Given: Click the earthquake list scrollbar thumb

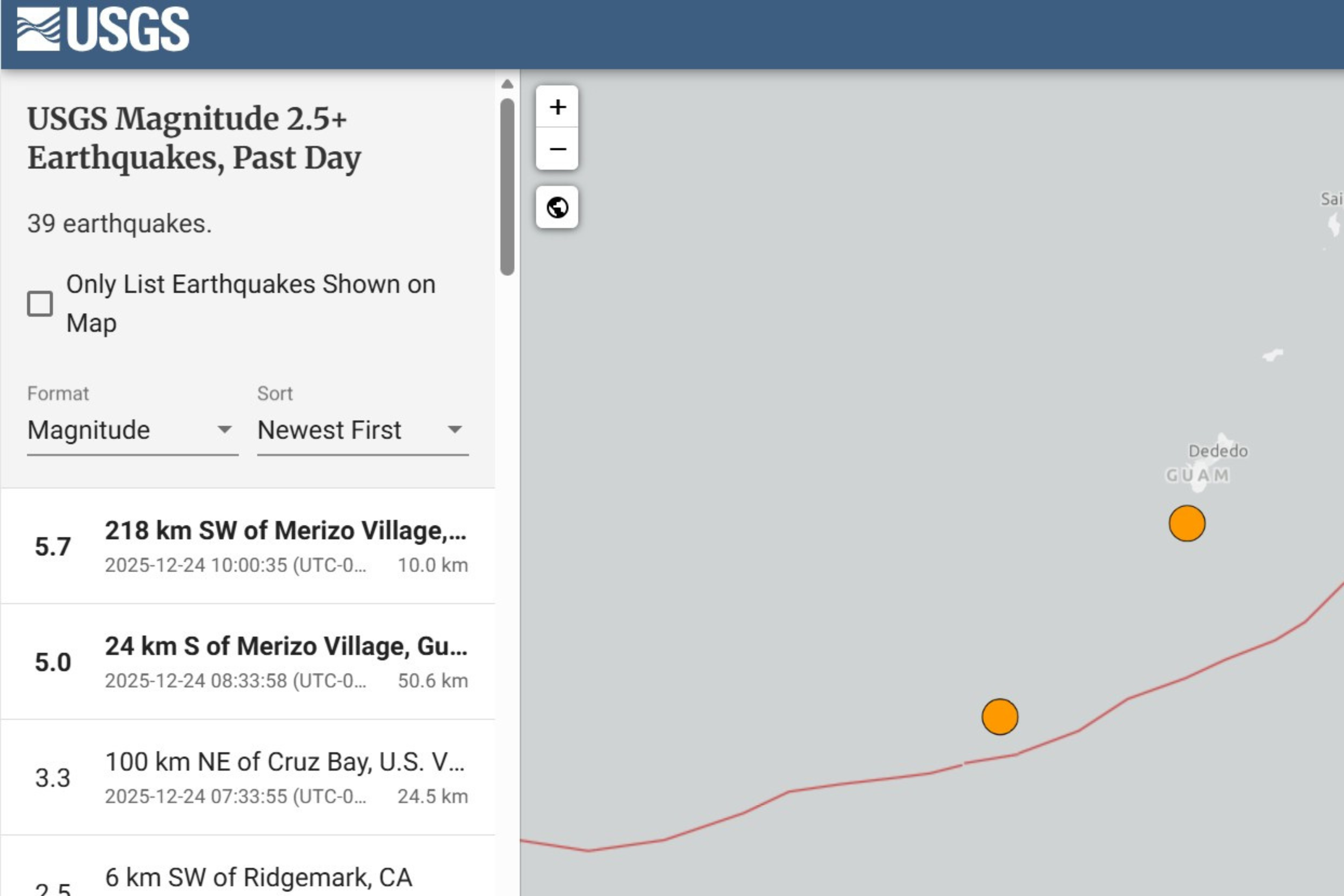Looking at the screenshot, I should pos(507,186).
